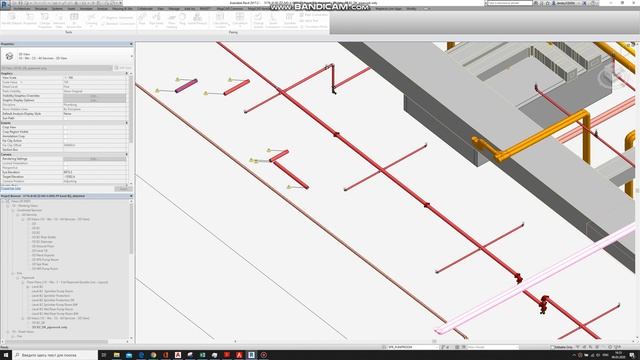Screen dimensions: 640x360
Task: Select the Pipe Series ribbon tool
Action: (156, 19)
